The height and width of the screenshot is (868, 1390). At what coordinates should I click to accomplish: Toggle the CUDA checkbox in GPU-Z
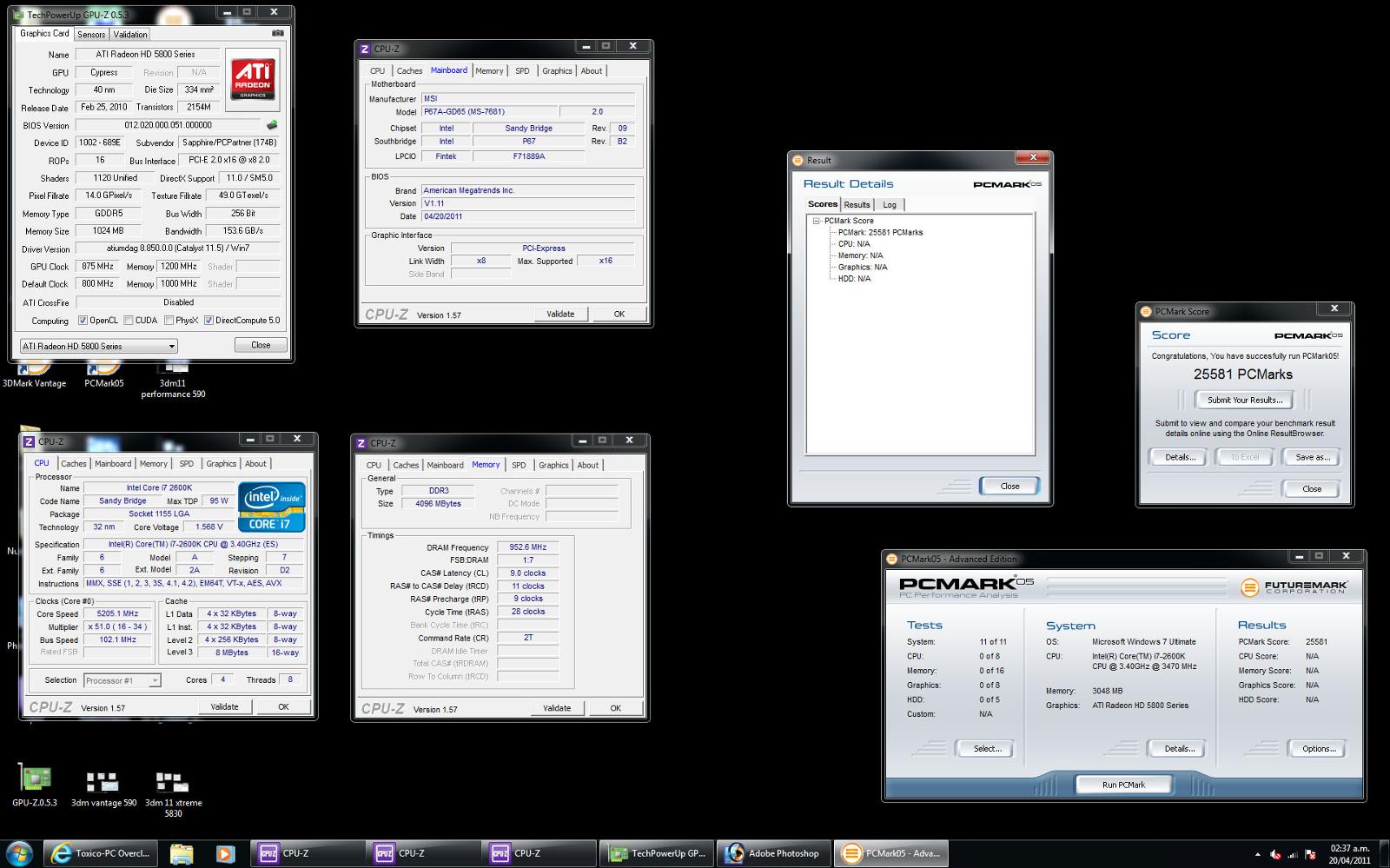pyautogui.click(x=129, y=321)
